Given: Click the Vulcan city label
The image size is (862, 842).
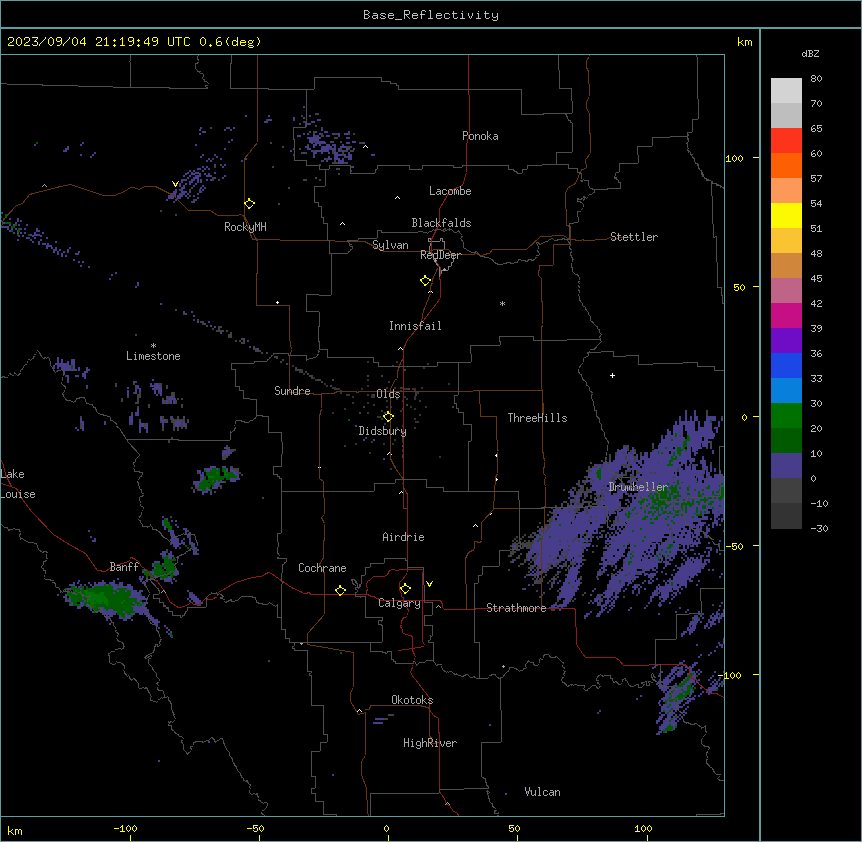Looking at the screenshot, I should 542,792.
